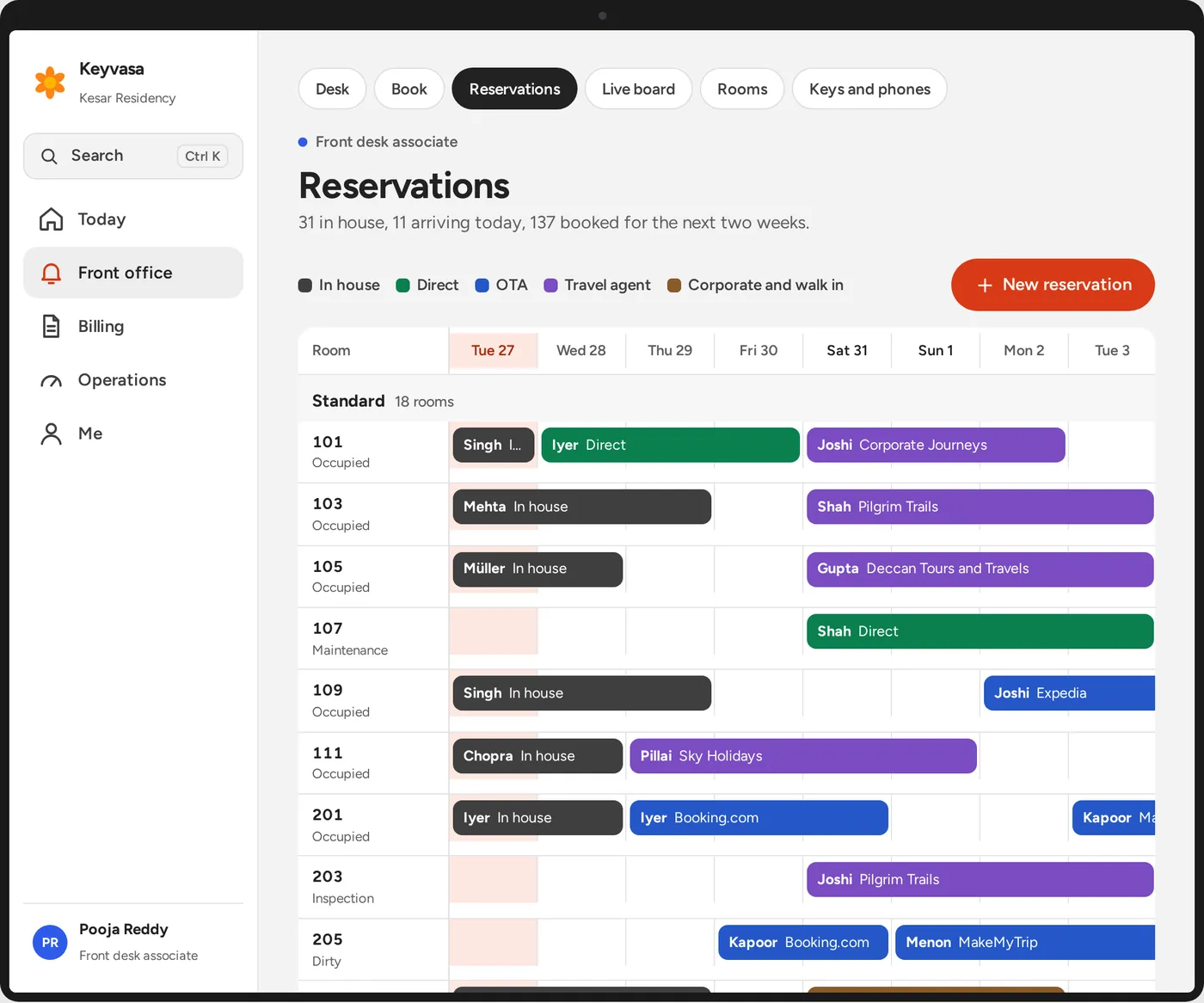Open the Joshi Expedia reservation
1204x1003 pixels.
coord(1069,693)
